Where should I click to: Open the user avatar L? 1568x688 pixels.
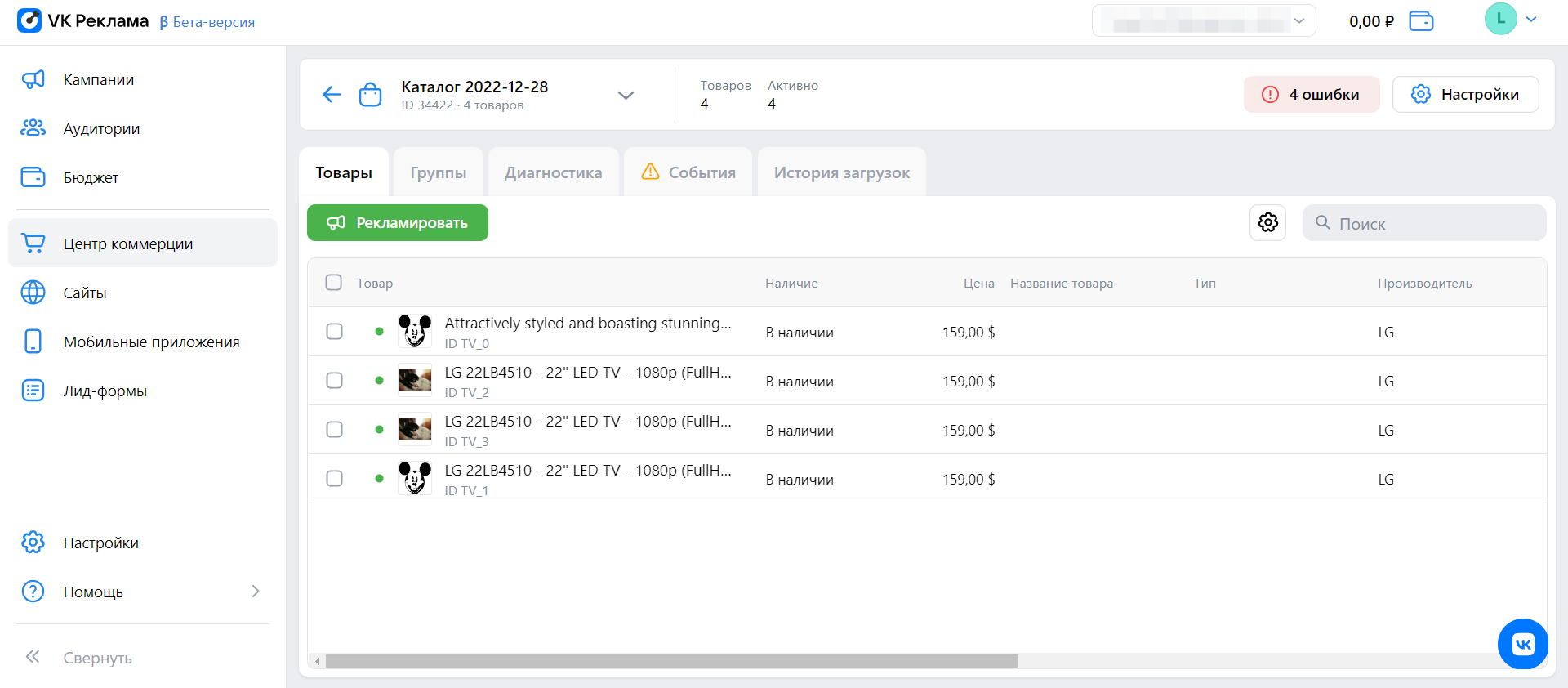pyautogui.click(x=1500, y=19)
